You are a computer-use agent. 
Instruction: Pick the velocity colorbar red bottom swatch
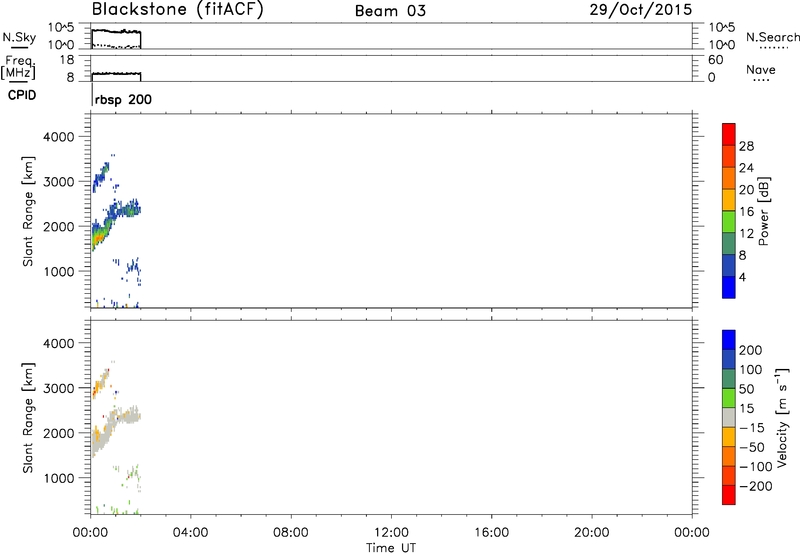tap(729, 495)
